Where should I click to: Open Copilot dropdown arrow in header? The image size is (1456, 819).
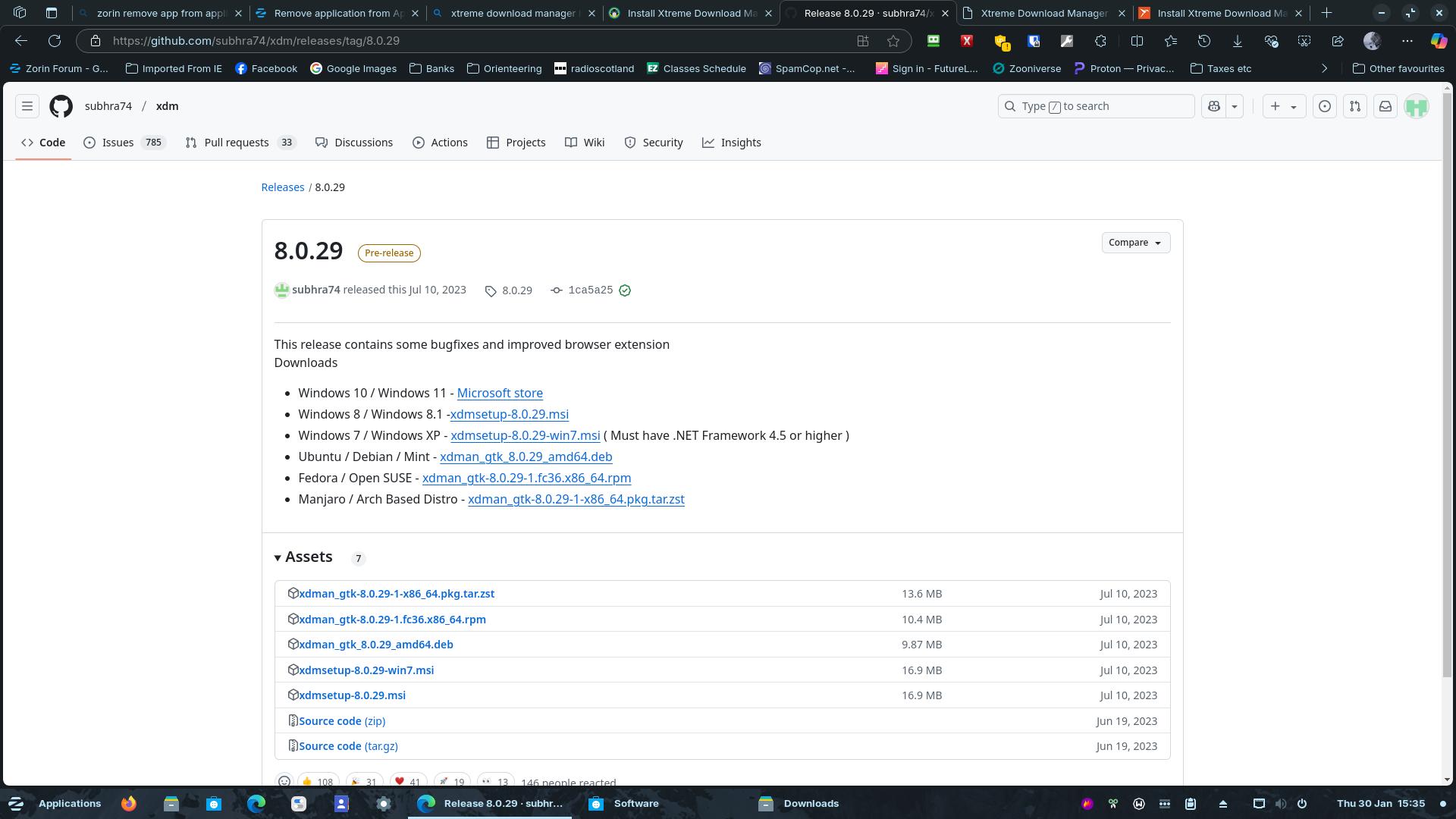click(x=1235, y=106)
